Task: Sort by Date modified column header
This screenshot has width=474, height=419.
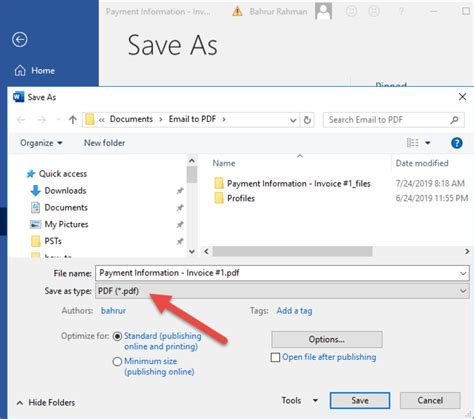Action: [x=422, y=163]
